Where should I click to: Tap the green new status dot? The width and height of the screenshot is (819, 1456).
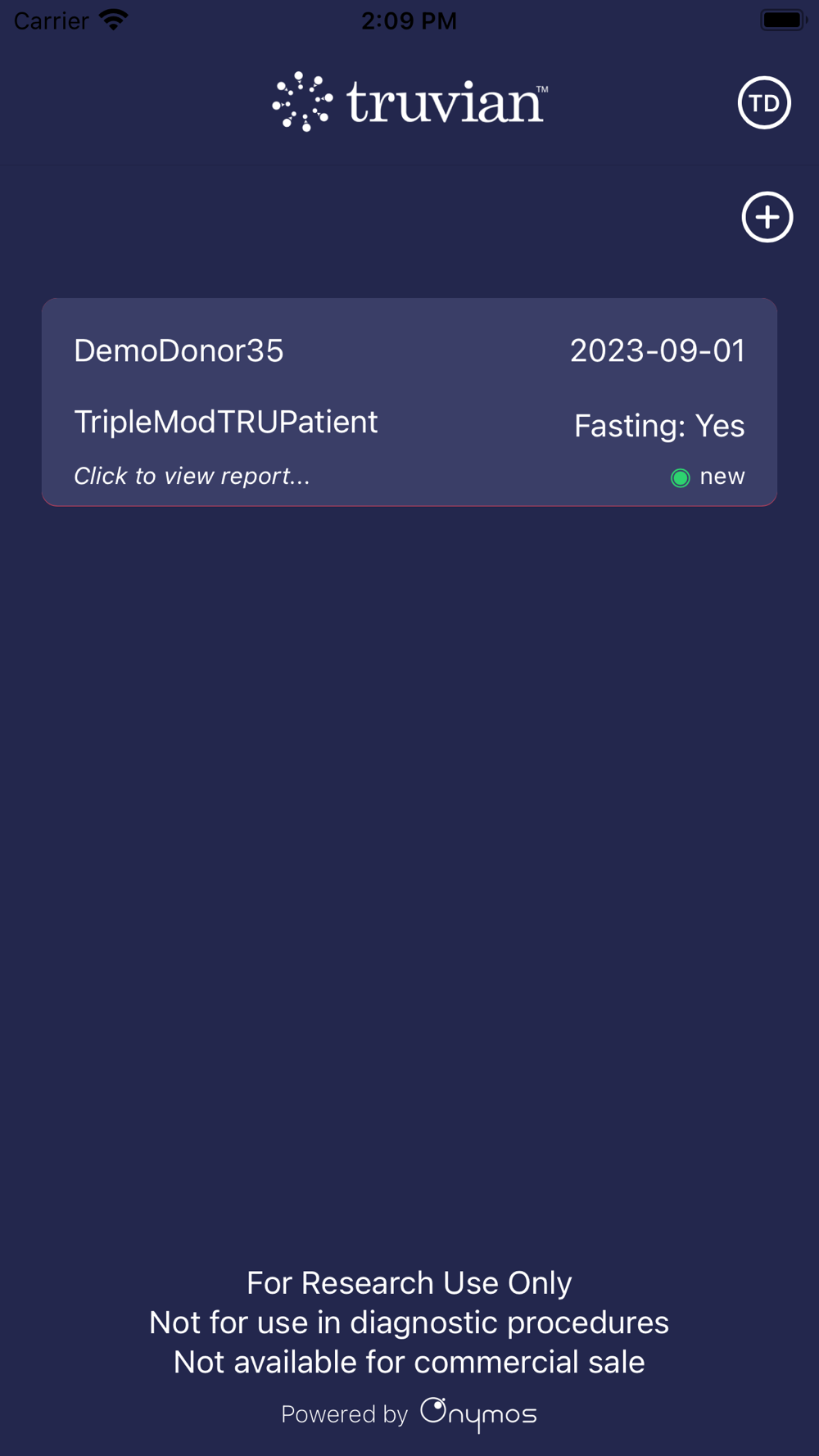680,477
